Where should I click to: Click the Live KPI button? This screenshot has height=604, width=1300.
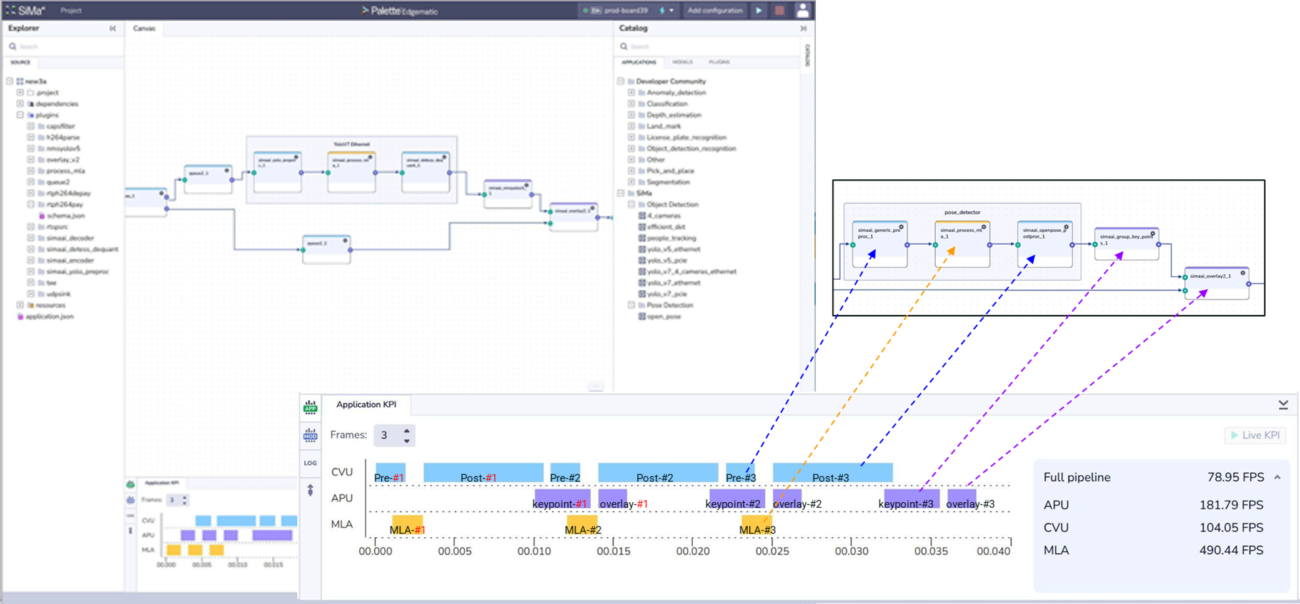click(x=1255, y=435)
